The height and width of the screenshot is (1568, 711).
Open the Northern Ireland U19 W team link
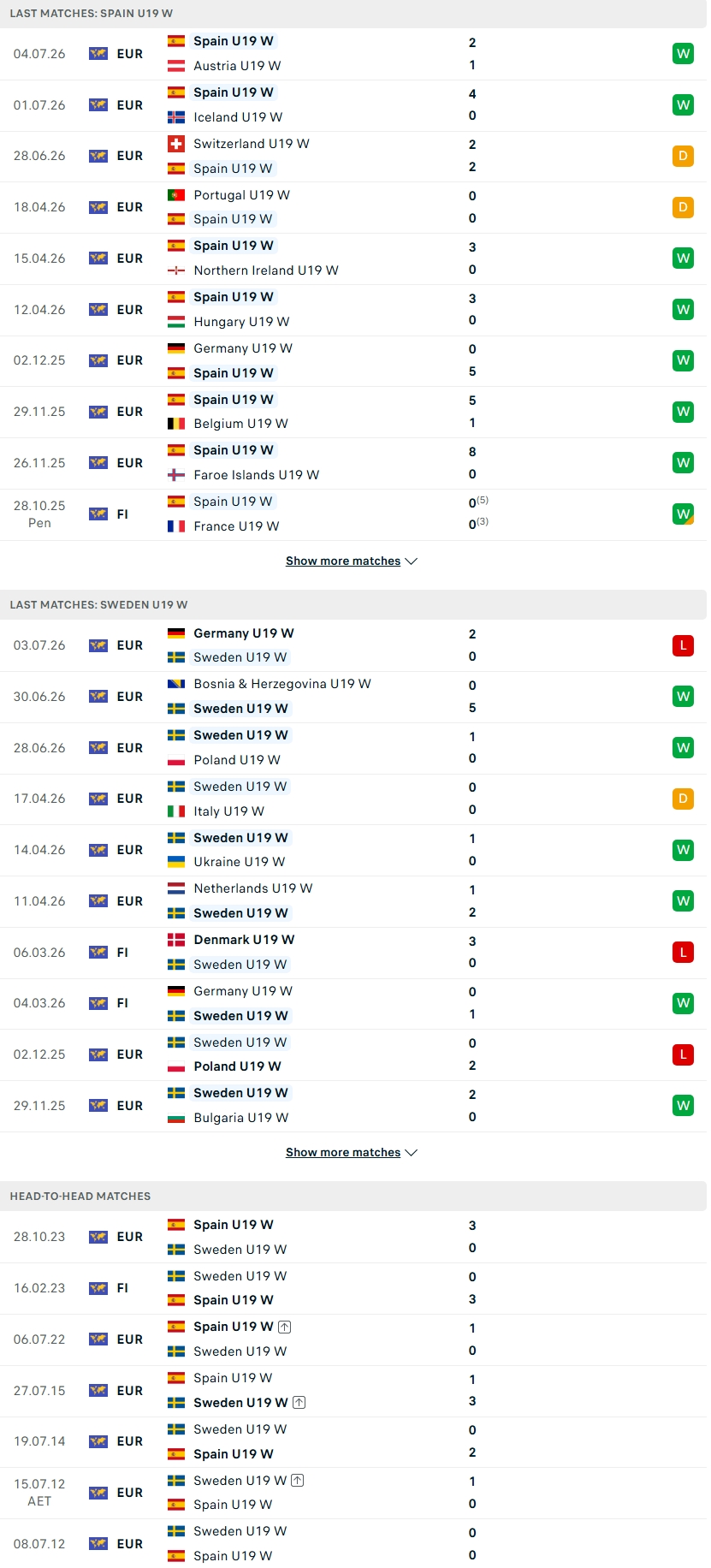266,270
